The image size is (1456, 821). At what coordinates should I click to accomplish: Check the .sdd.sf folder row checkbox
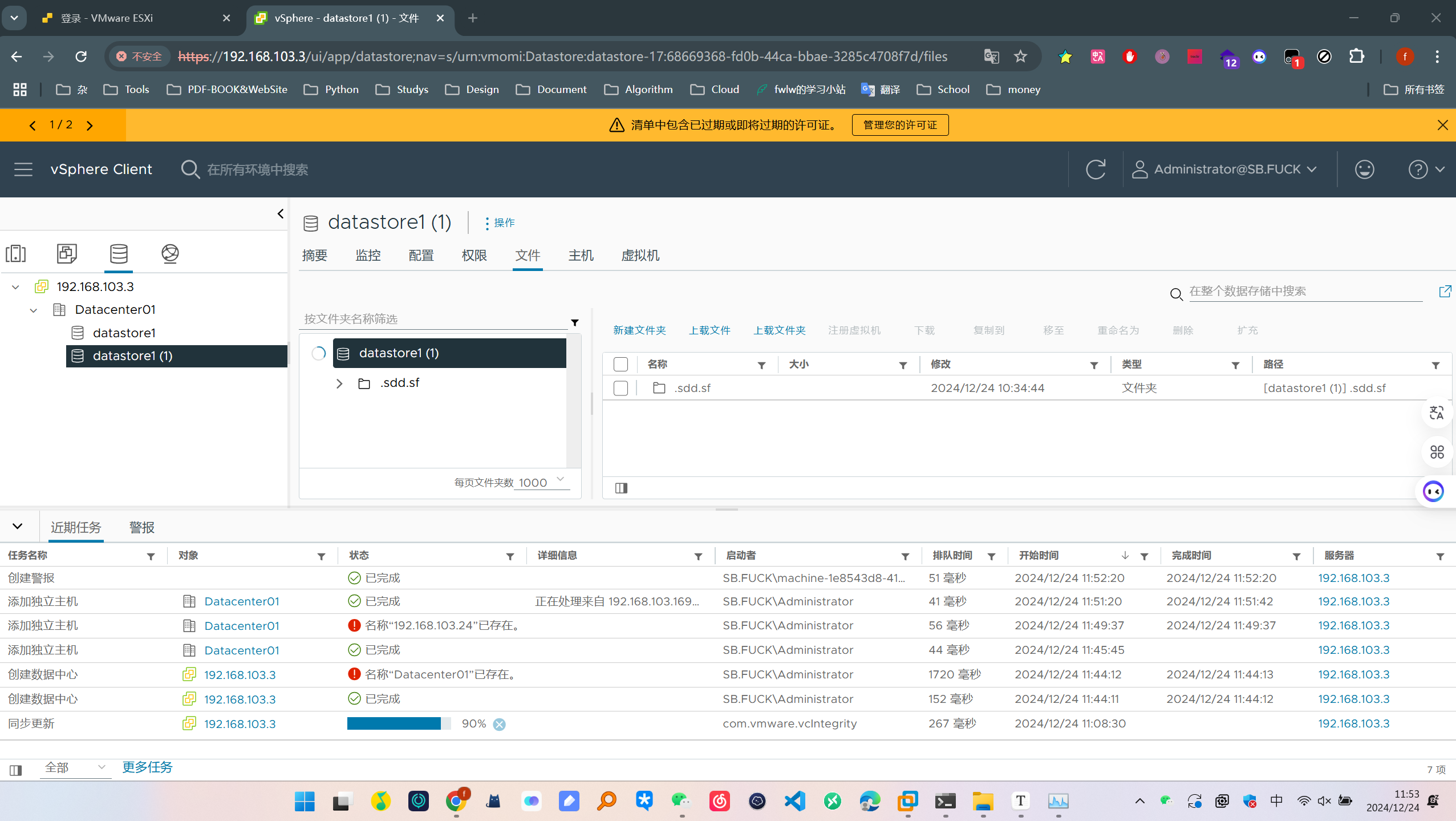coord(620,389)
